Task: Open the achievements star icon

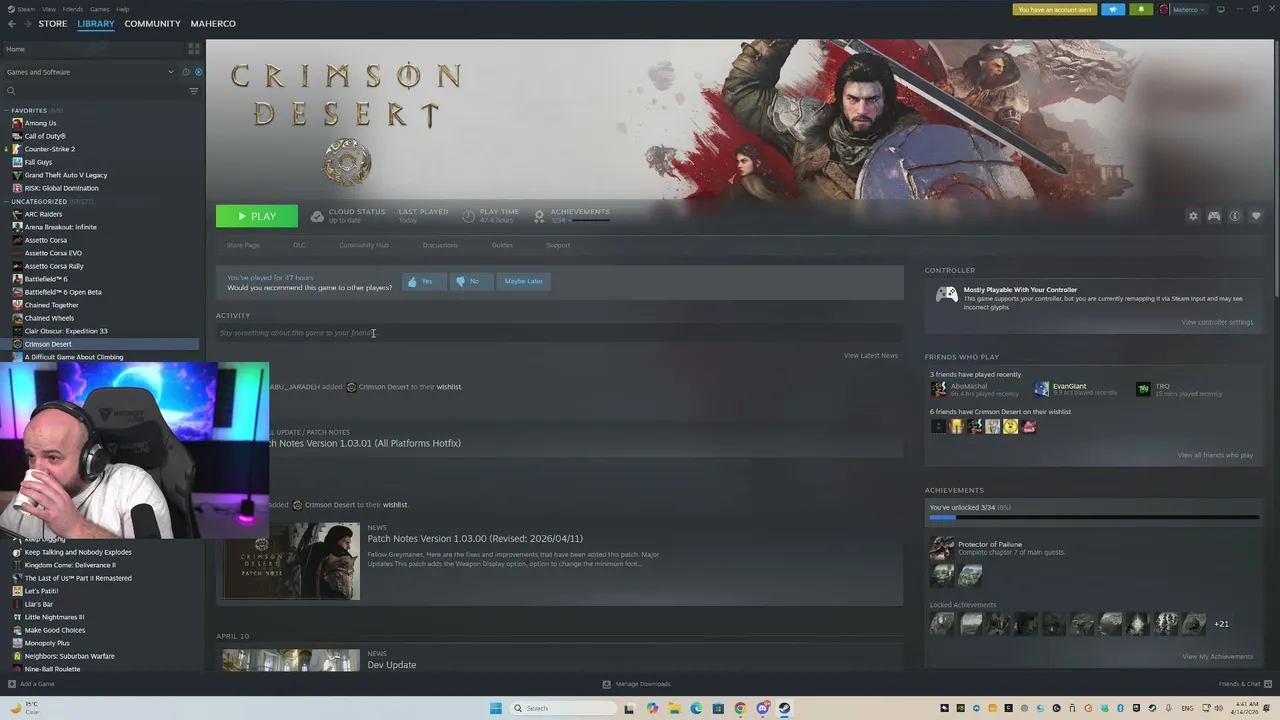Action: point(539,216)
